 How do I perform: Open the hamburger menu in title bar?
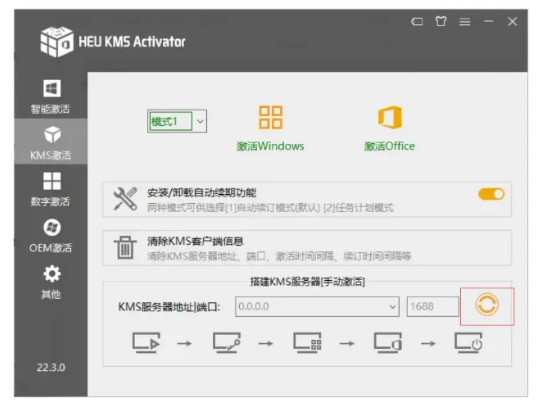click(x=465, y=22)
